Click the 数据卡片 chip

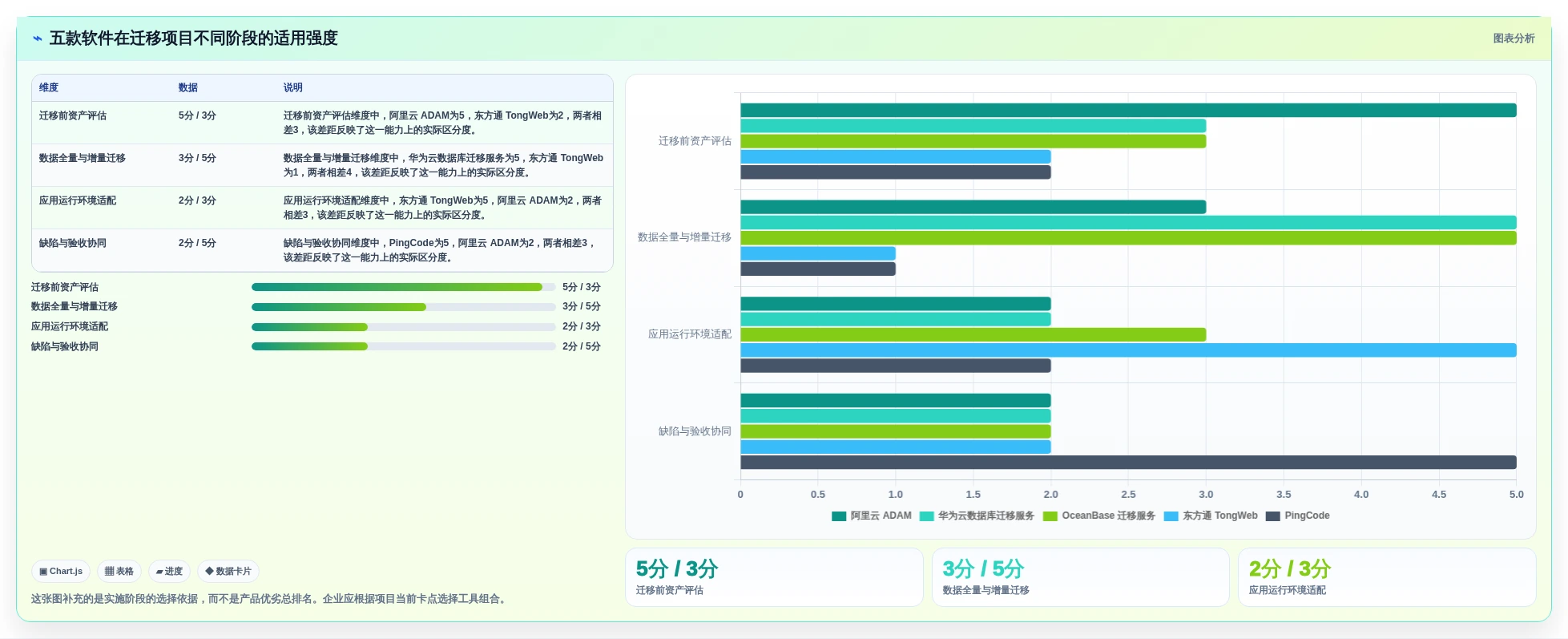point(228,572)
